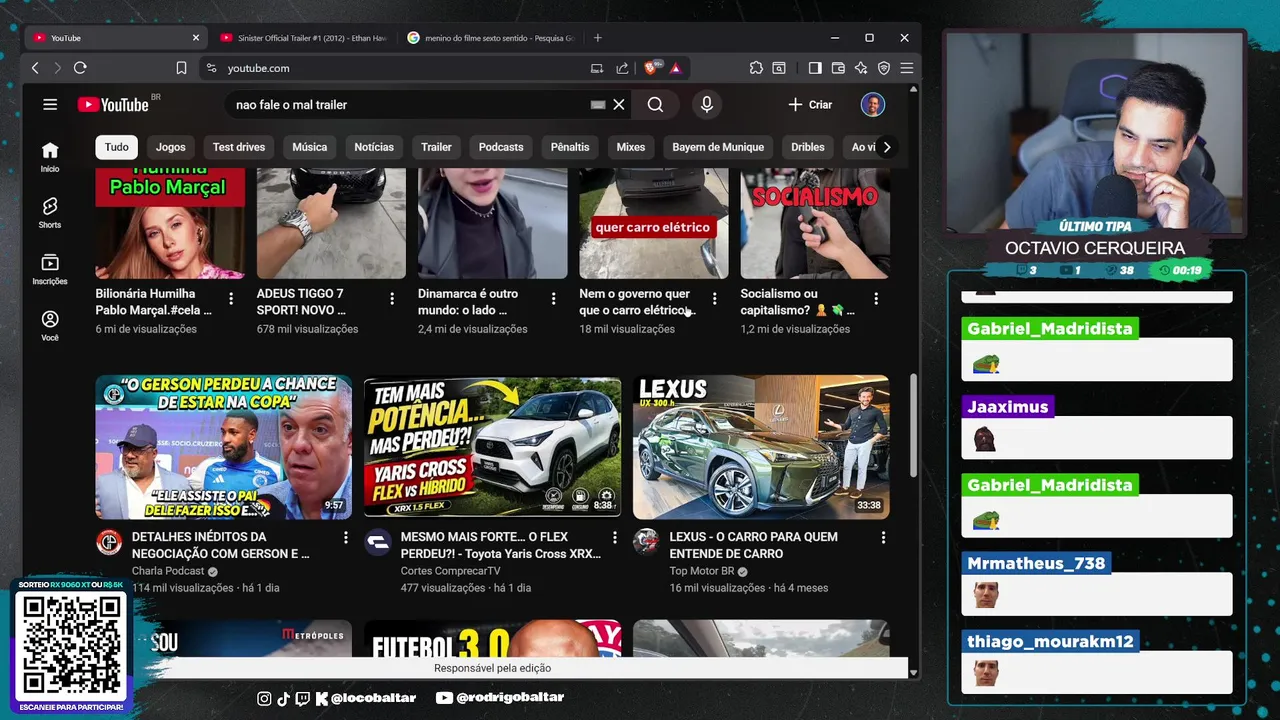Select the Dribles filter chip
Screen dimensions: 1280x720
808,147
